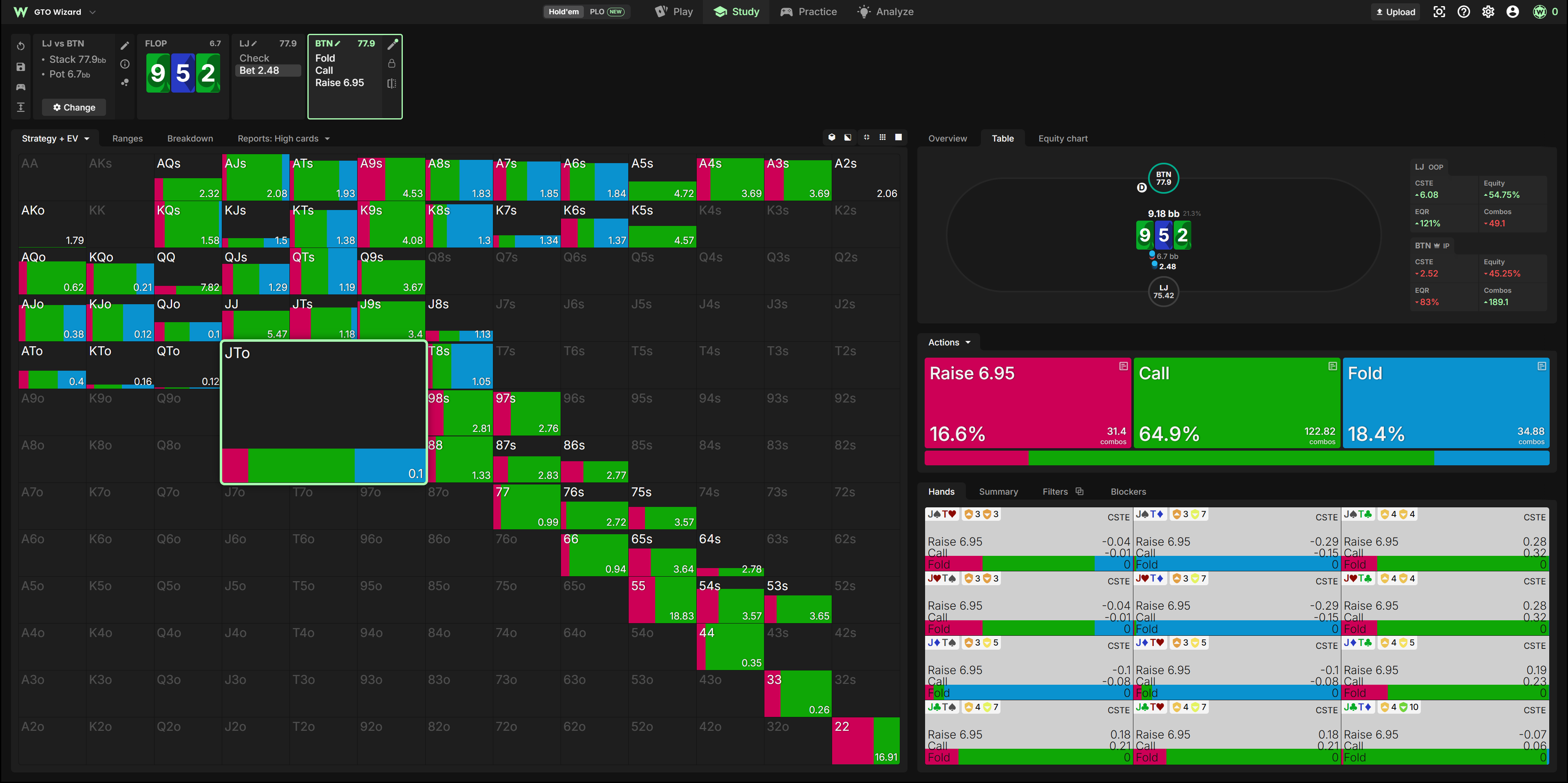Screen dimensions: 1568x783
Task: Select the solid square layout icon
Action: pyautogui.click(x=899, y=137)
